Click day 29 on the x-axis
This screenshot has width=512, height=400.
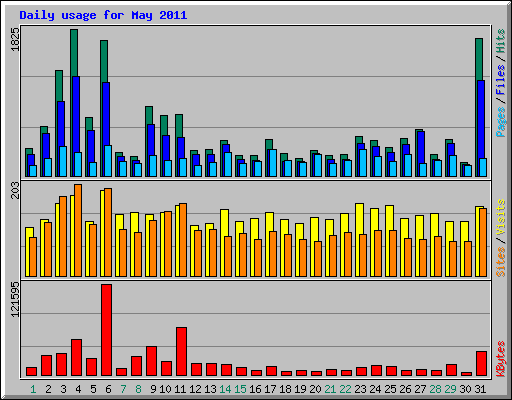[x=450, y=389]
